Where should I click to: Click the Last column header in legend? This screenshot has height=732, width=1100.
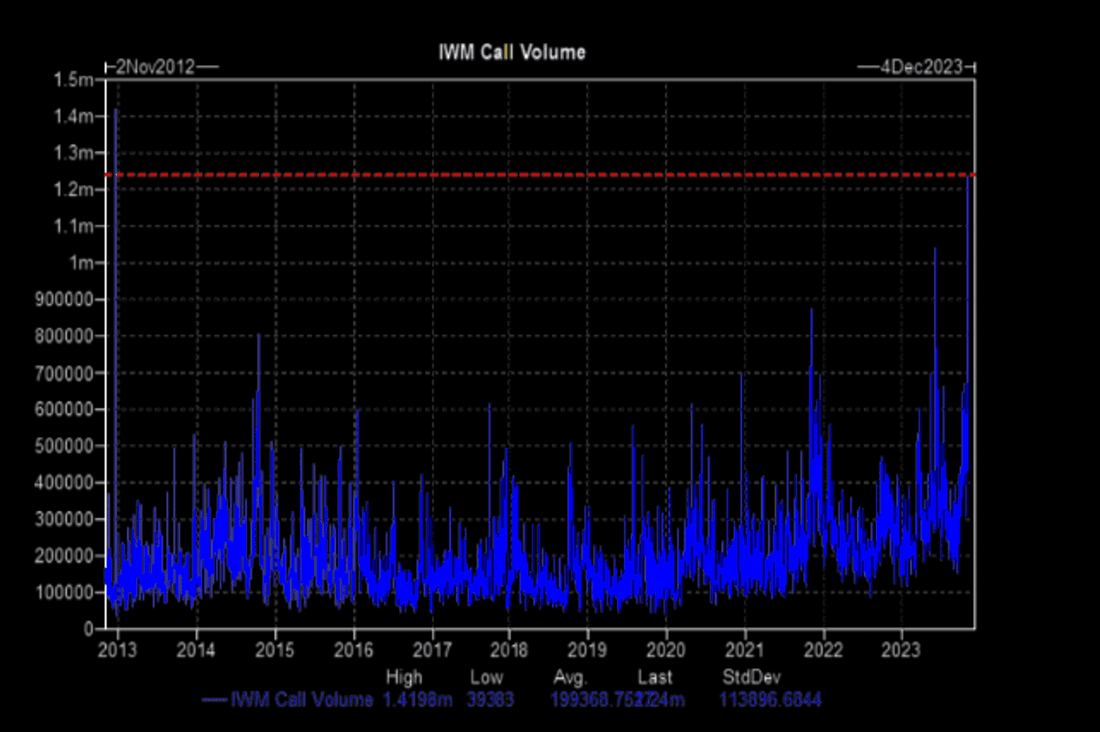[655, 677]
